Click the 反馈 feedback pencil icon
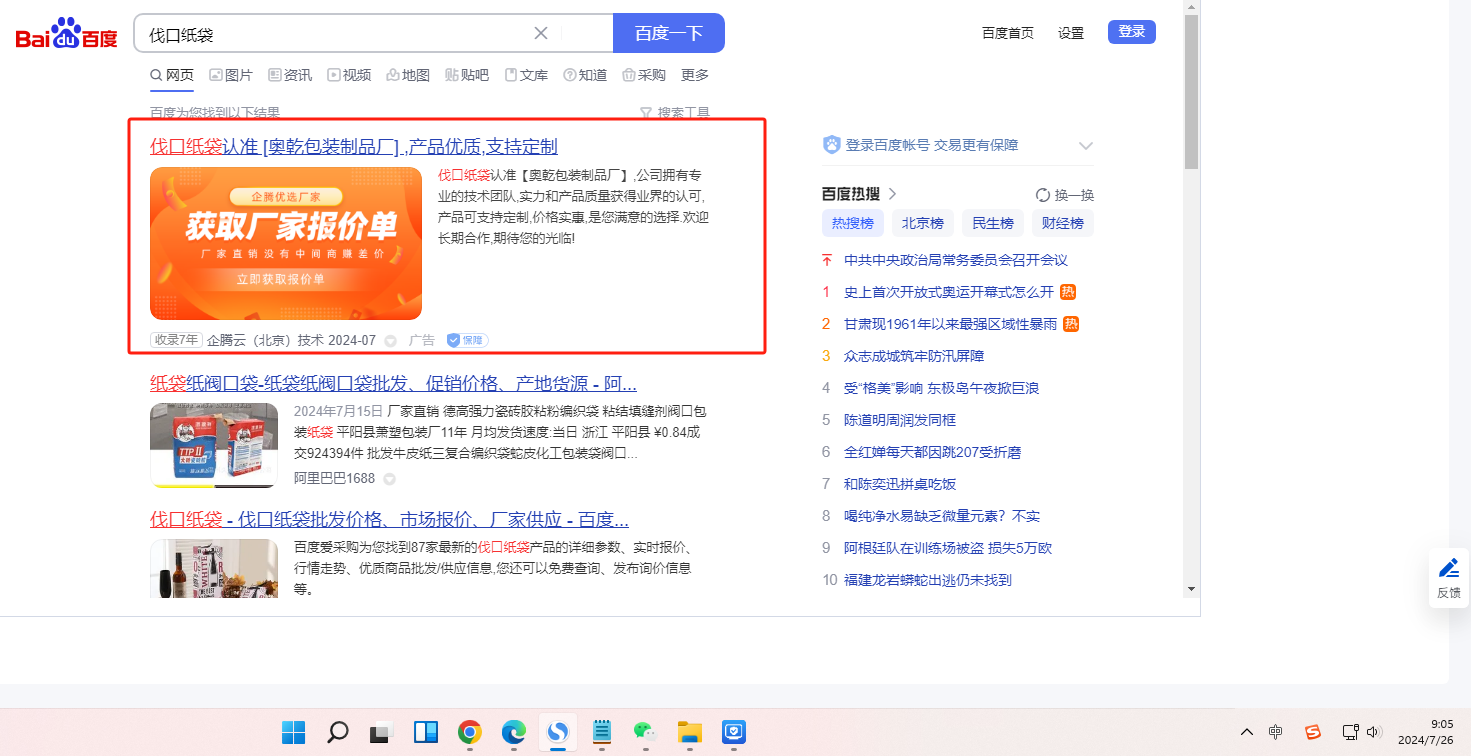Viewport: 1471px width, 756px height. point(1448,569)
